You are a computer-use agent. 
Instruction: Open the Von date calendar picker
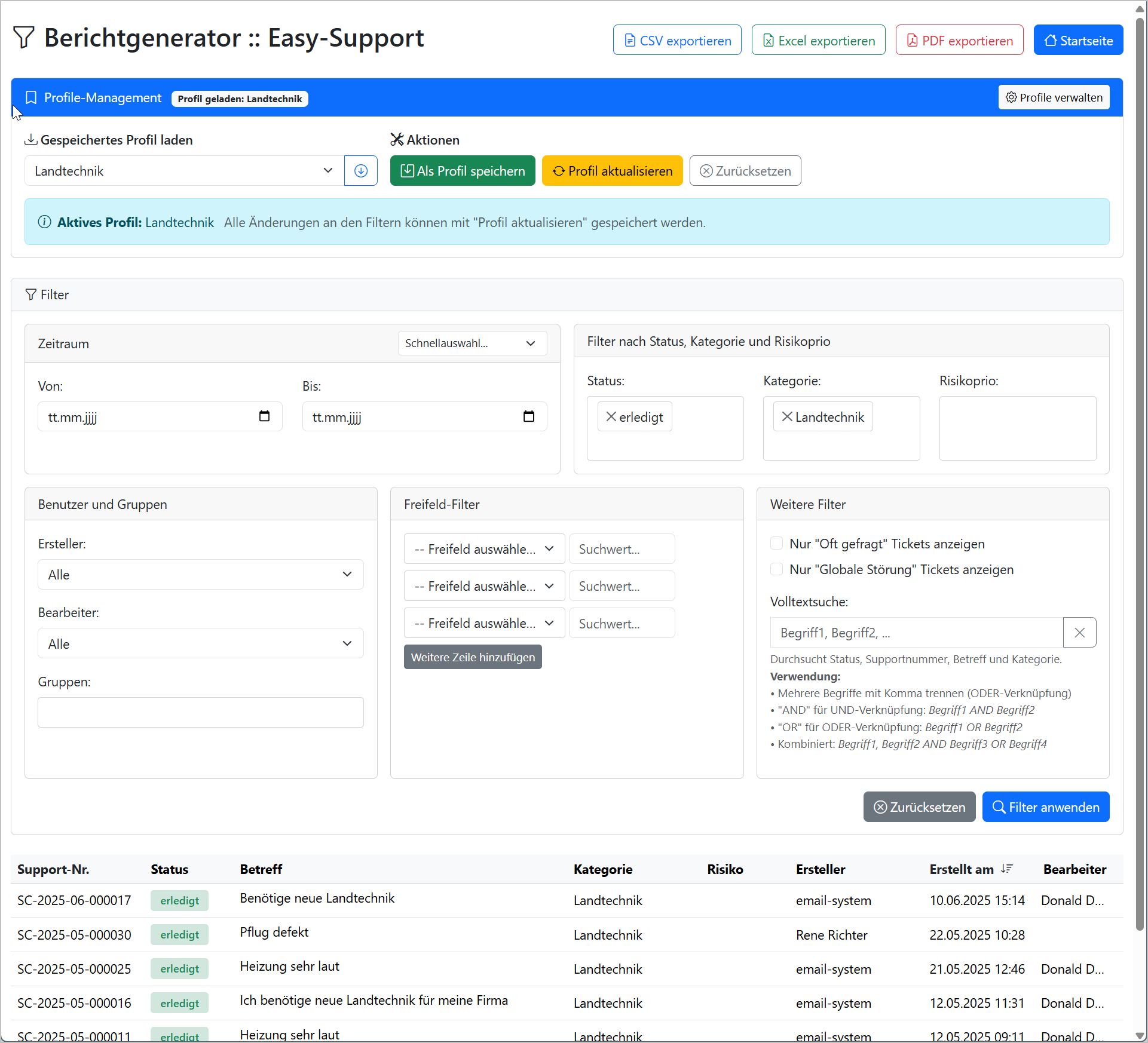click(x=264, y=416)
